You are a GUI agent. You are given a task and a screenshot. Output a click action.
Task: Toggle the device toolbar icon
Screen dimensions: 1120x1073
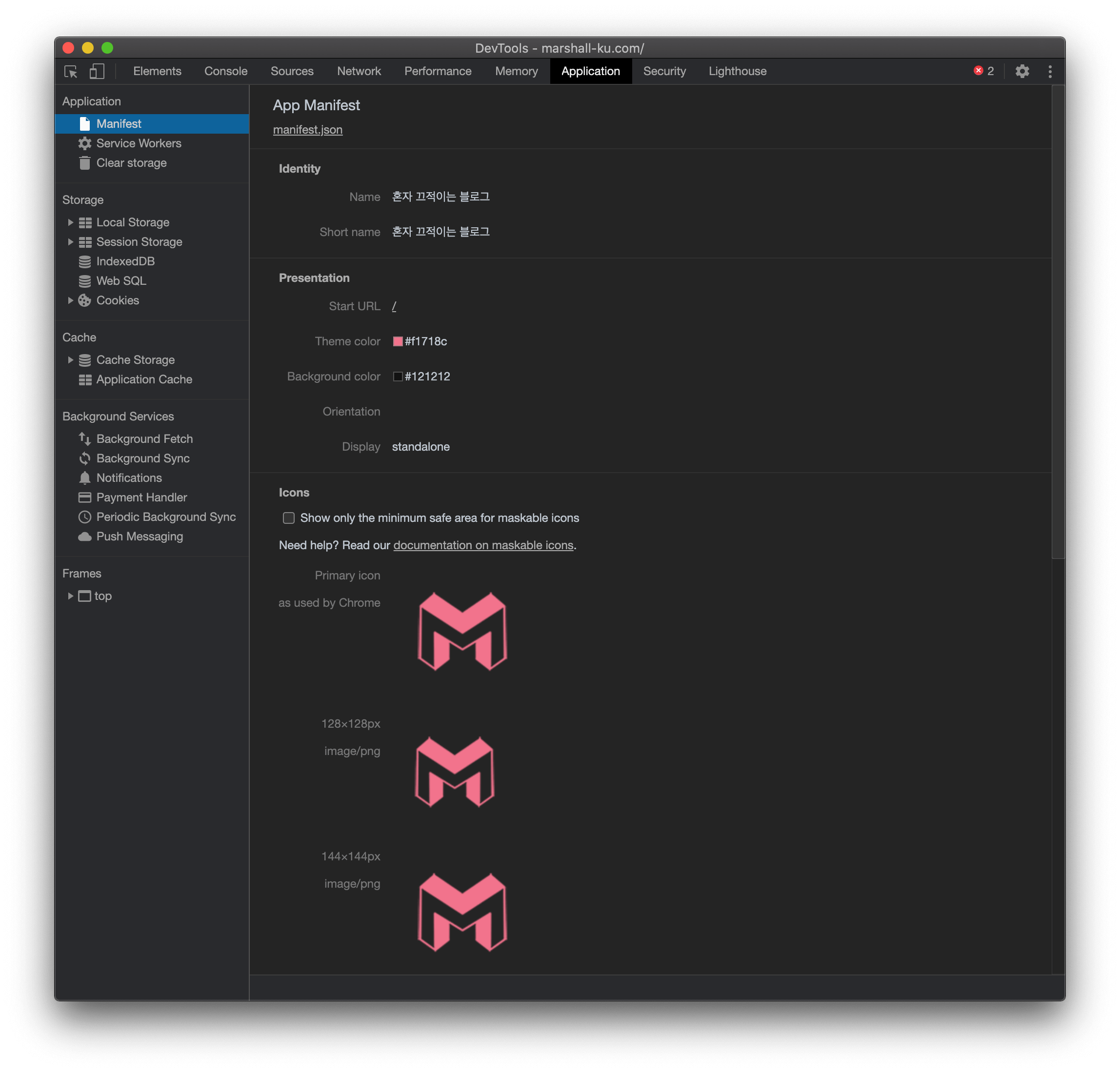coord(97,71)
